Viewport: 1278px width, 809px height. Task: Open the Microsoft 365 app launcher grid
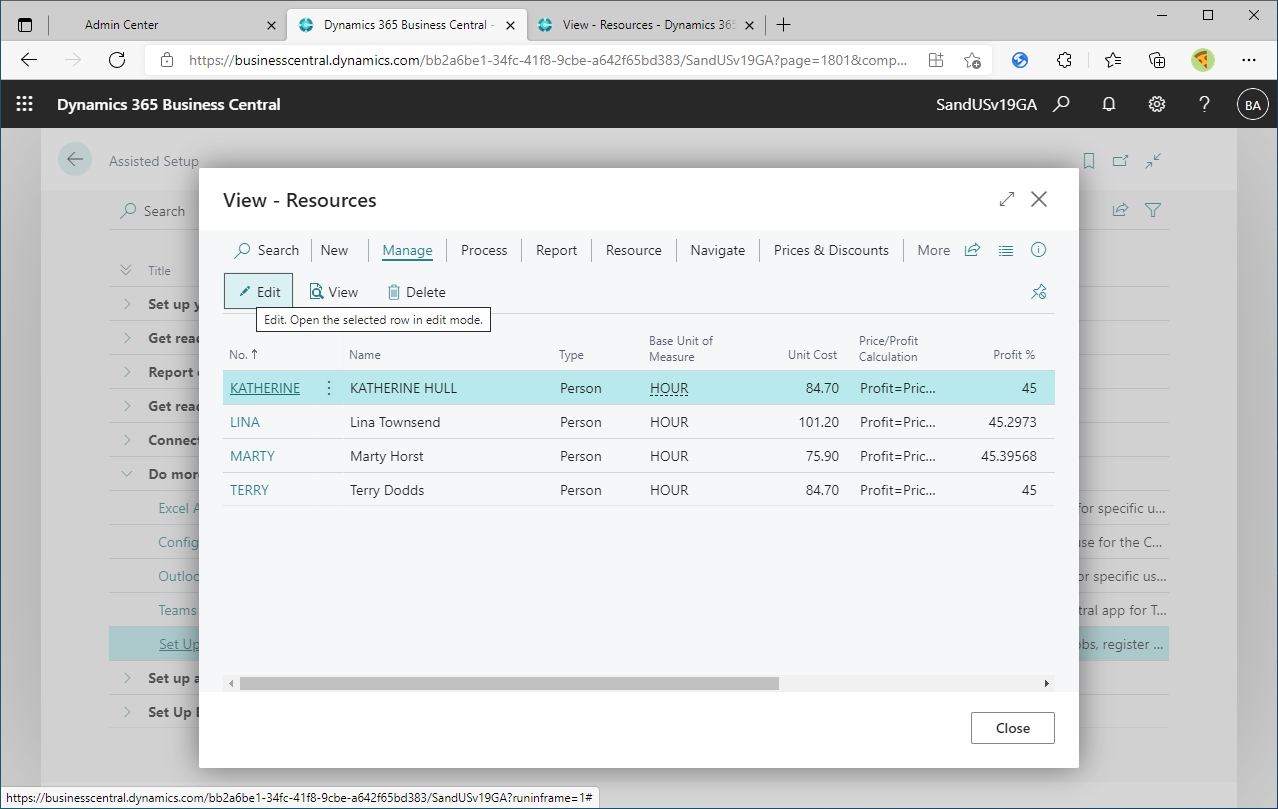(24, 104)
